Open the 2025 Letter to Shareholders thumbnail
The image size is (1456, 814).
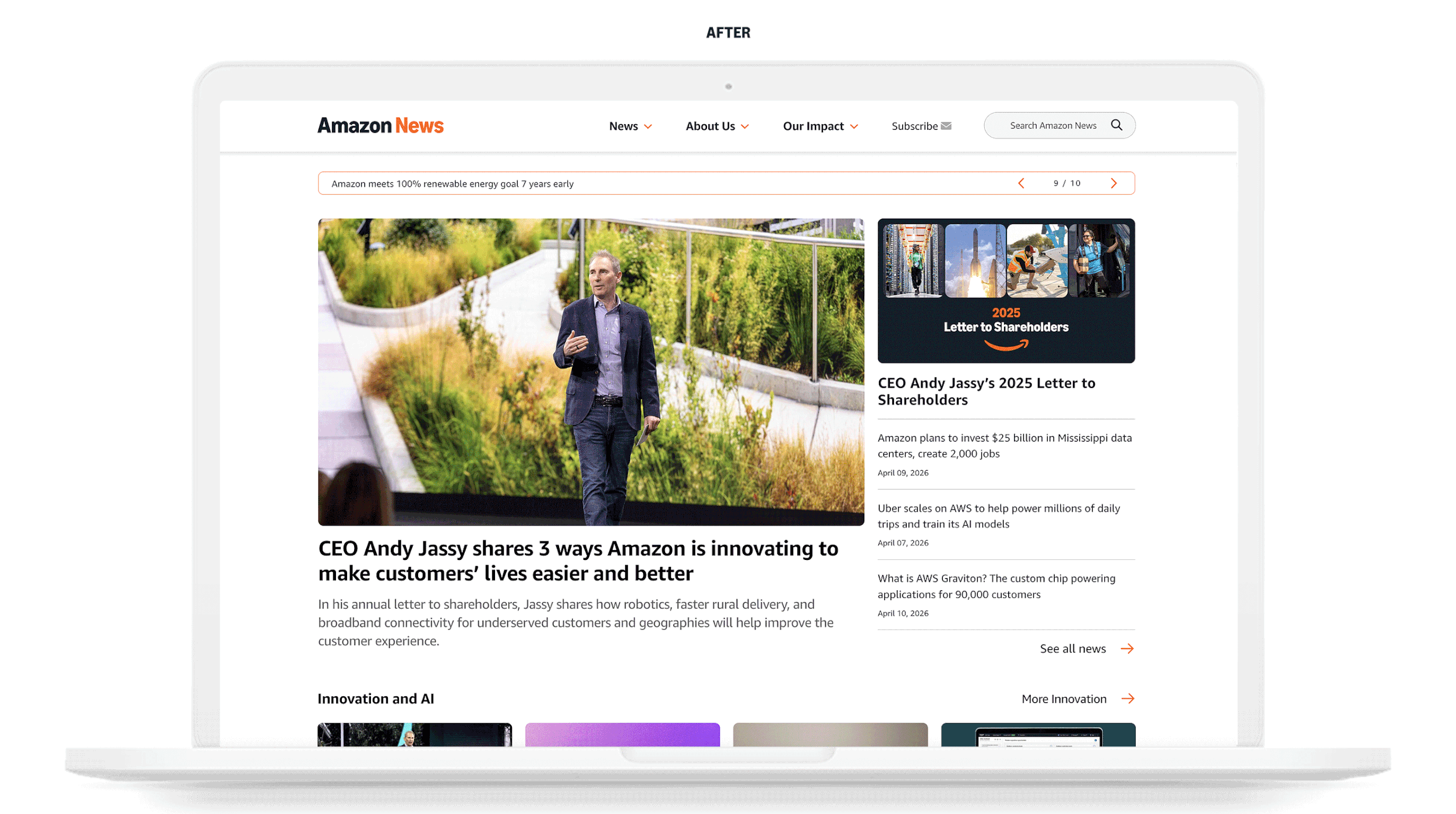[x=1006, y=290]
